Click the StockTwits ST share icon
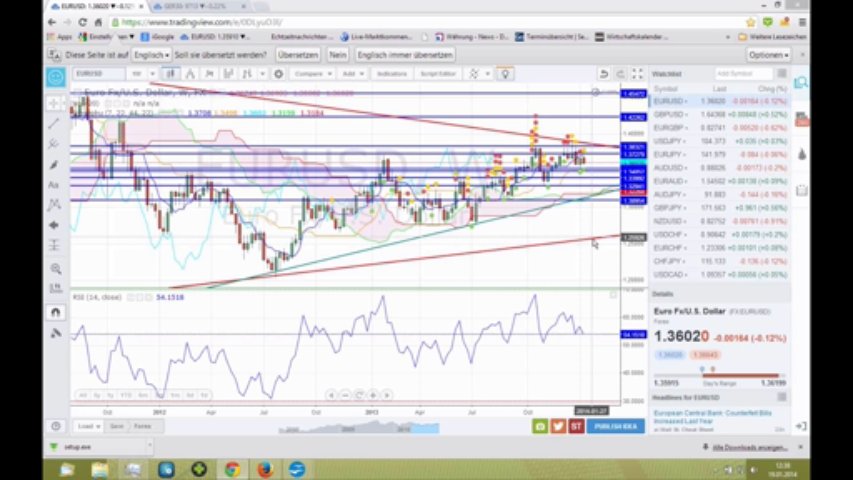The image size is (853, 480). pyautogui.click(x=577, y=426)
